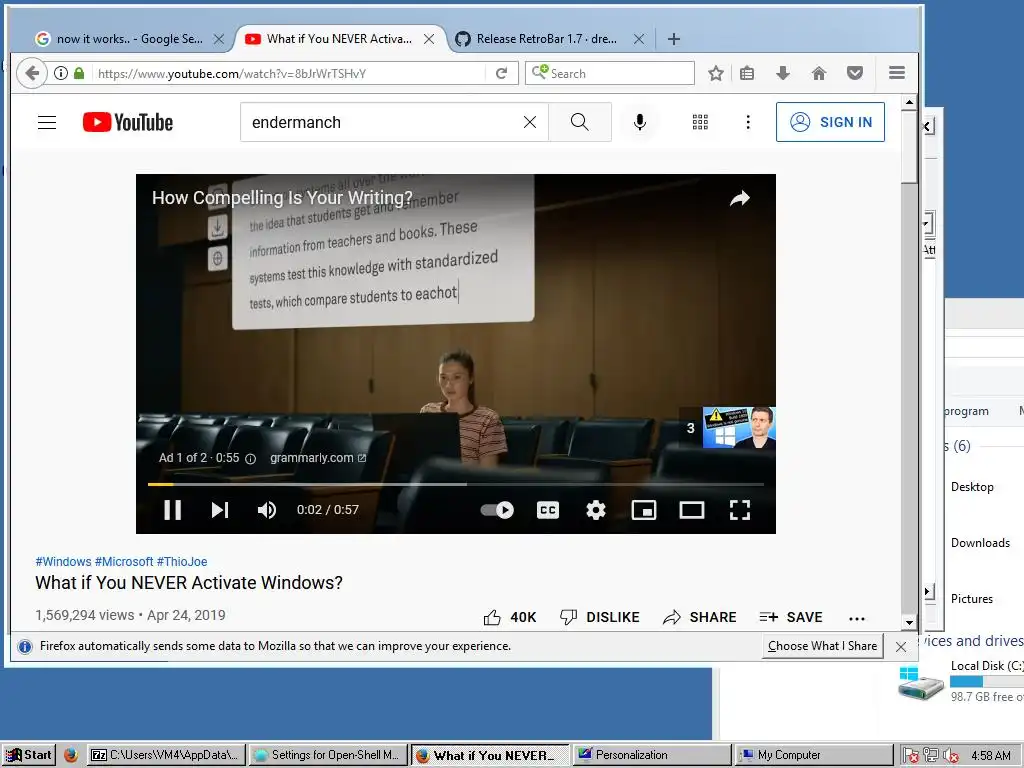Switch to 7-Zip AppData taskbar window
1024x768 pixels.
tap(167, 755)
